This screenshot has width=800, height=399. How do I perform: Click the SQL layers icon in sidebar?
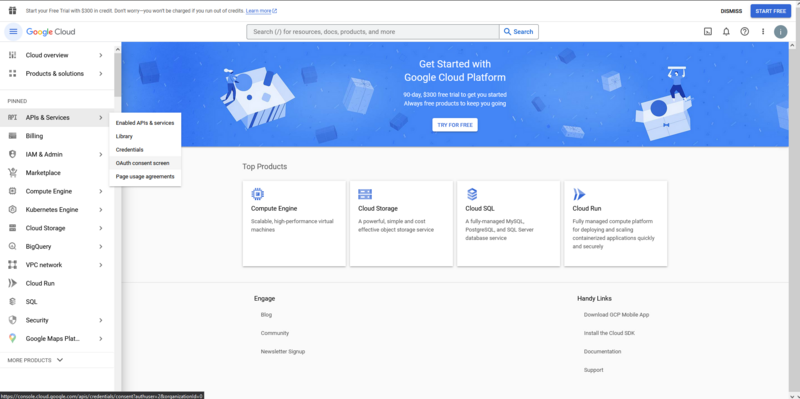(x=13, y=302)
